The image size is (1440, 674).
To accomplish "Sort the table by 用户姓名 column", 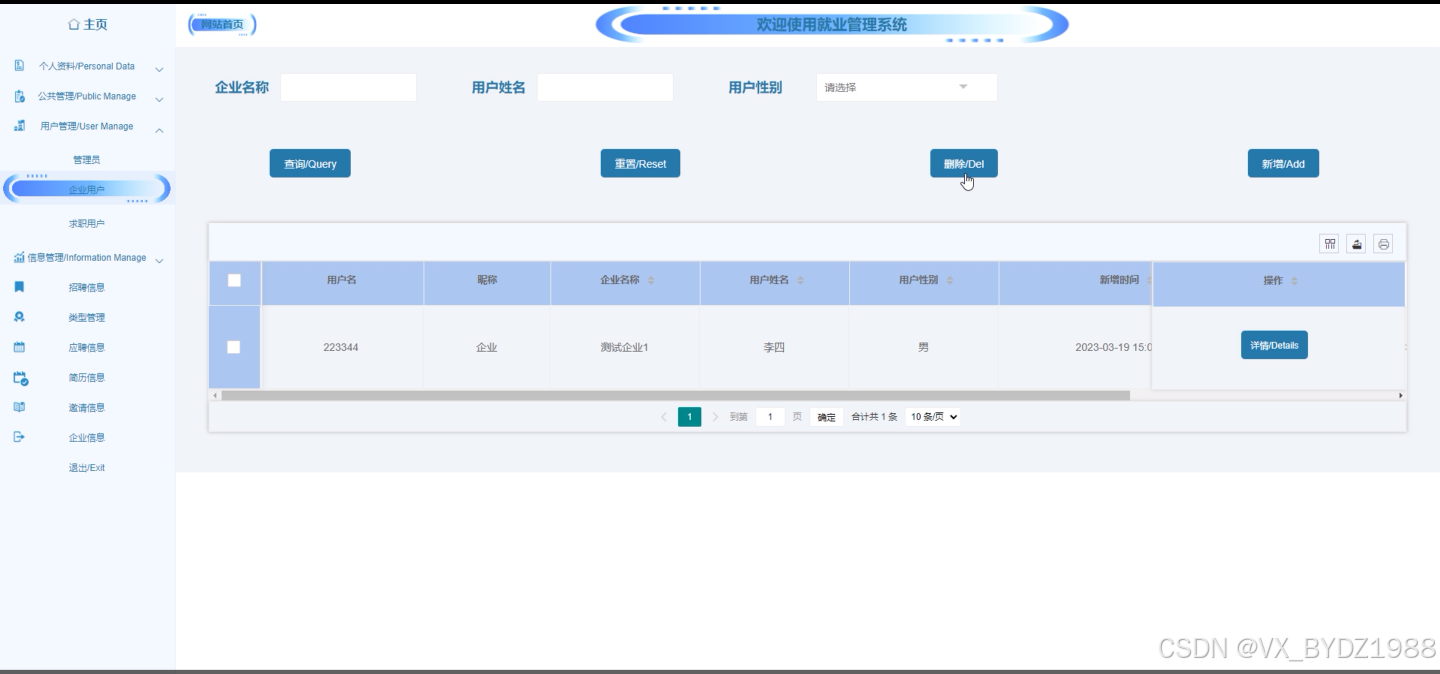I will [x=800, y=281].
